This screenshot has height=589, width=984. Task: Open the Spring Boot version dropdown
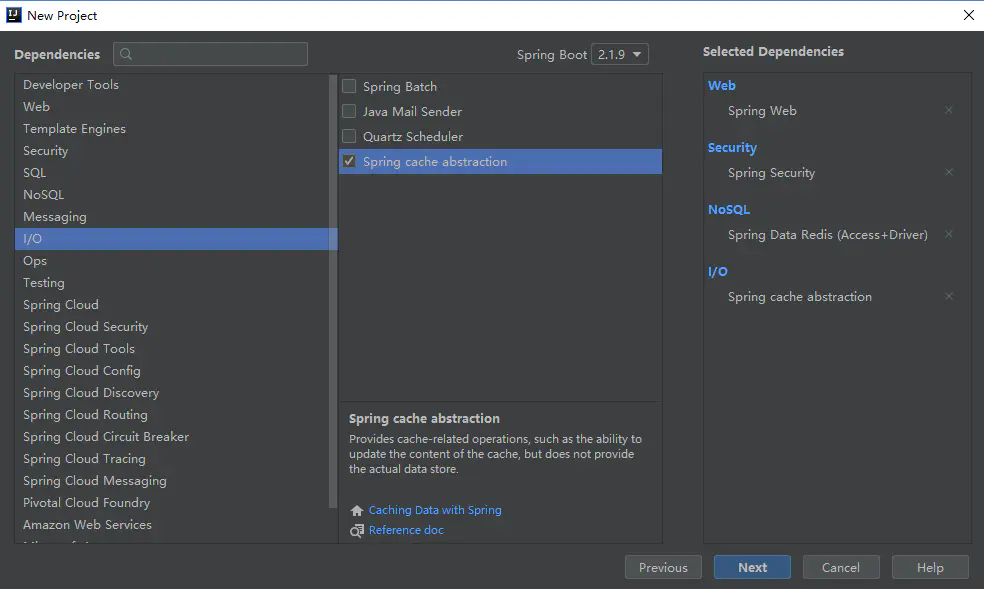pos(620,54)
